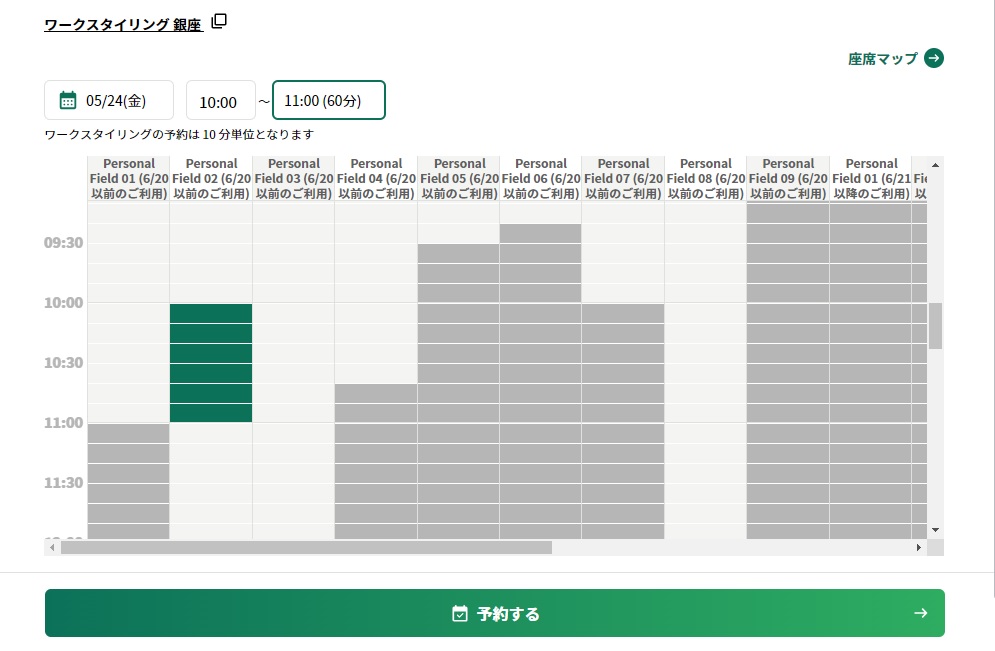The image size is (995, 651).
Task: Click the arrow circle icon beside 座席マップ
Action: tap(934, 58)
